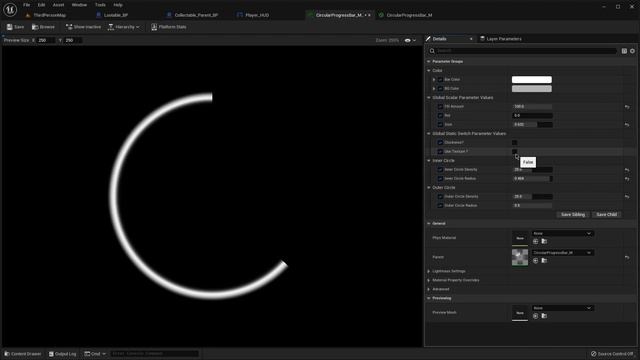Image resolution: width=640 pixels, height=360 pixels.
Task: Open the Help menu
Action: point(118,5)
